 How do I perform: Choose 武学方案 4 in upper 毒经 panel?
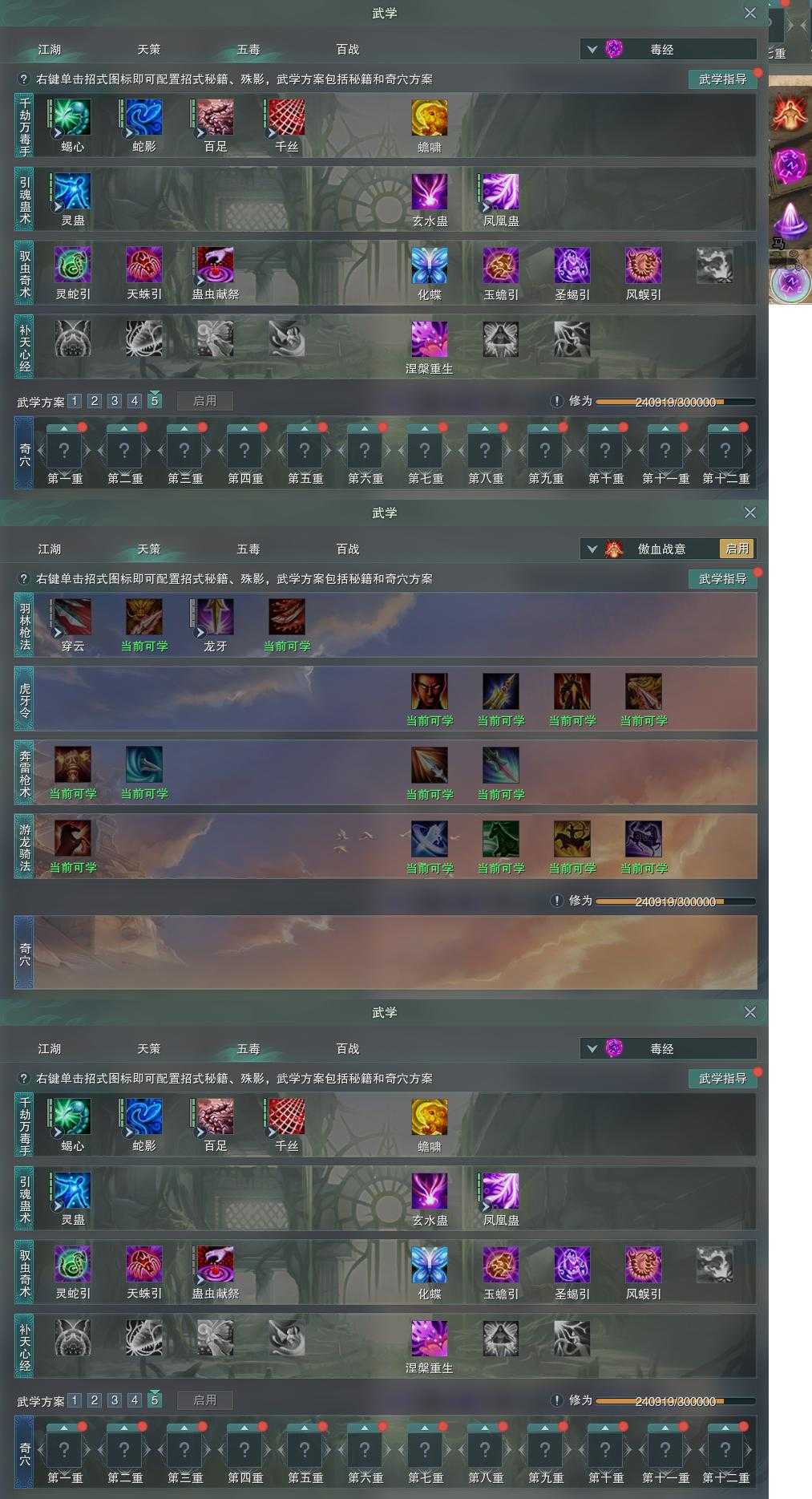coord(135,401)
